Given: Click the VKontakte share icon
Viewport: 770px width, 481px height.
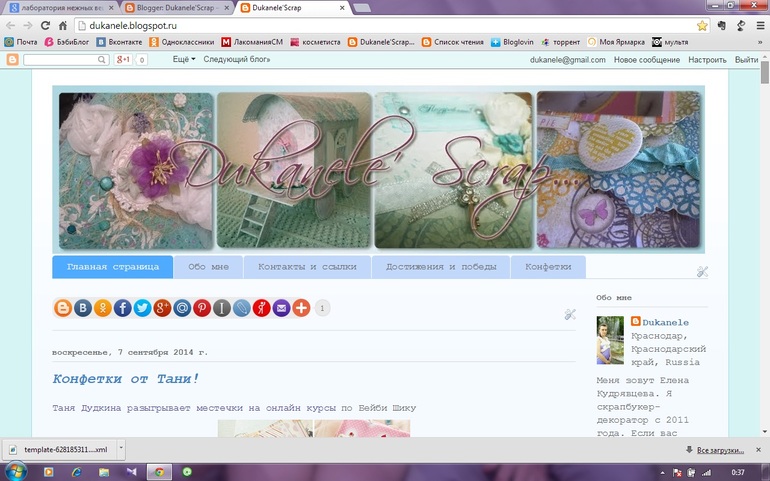Looking at the screenshot, I should click(x=82, y=308).
